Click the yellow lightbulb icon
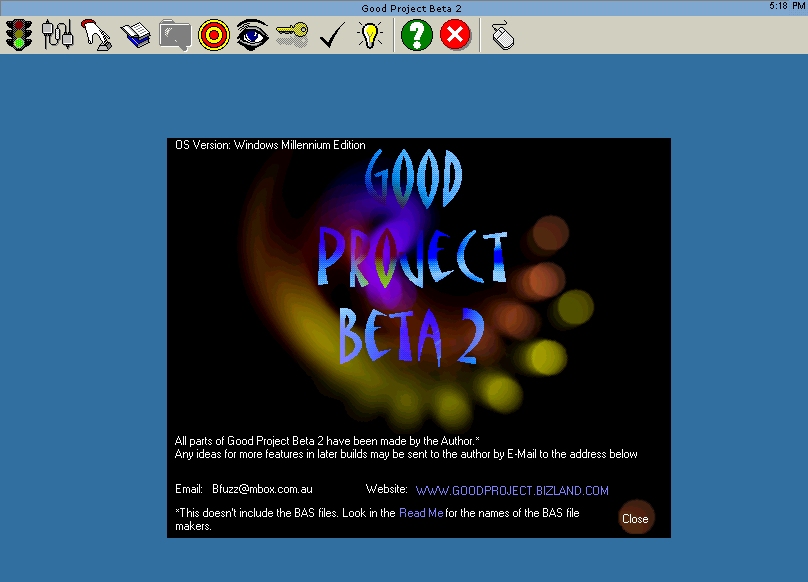808x582 pixels. point(370,36)
